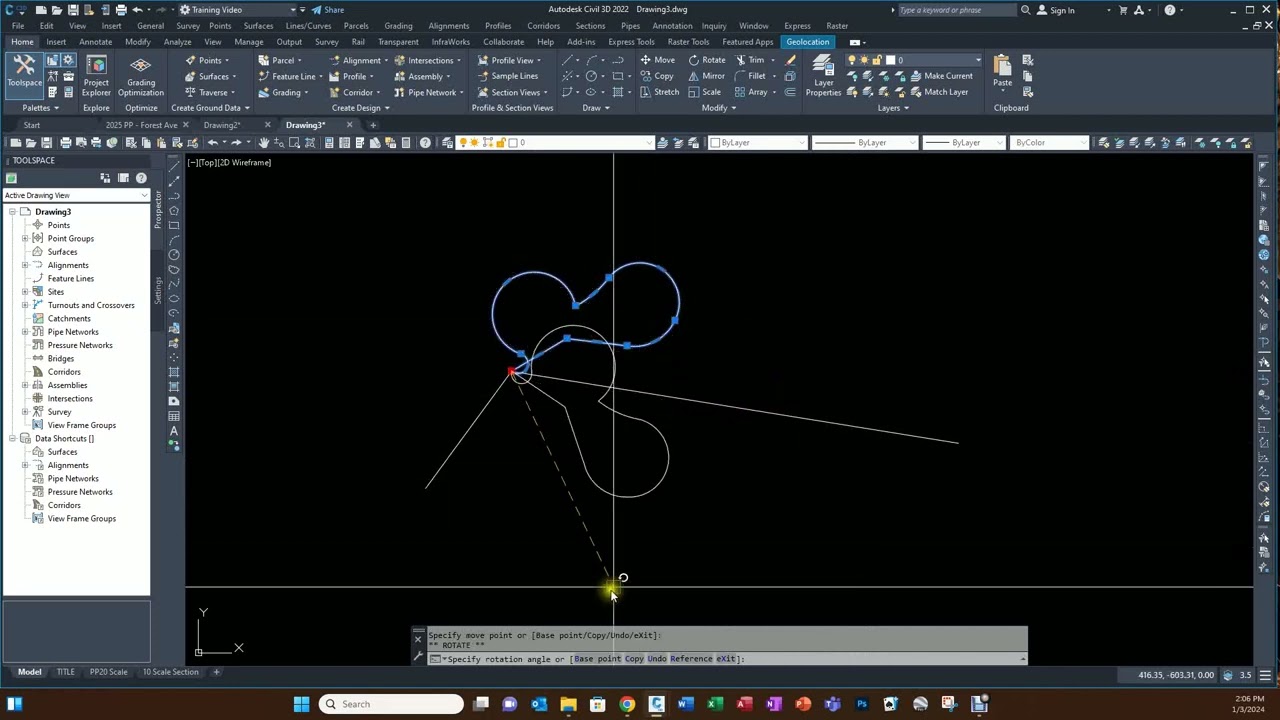Click the 2D Wireframe visual style label
The image size is (1280, 720).
point(245,162)
